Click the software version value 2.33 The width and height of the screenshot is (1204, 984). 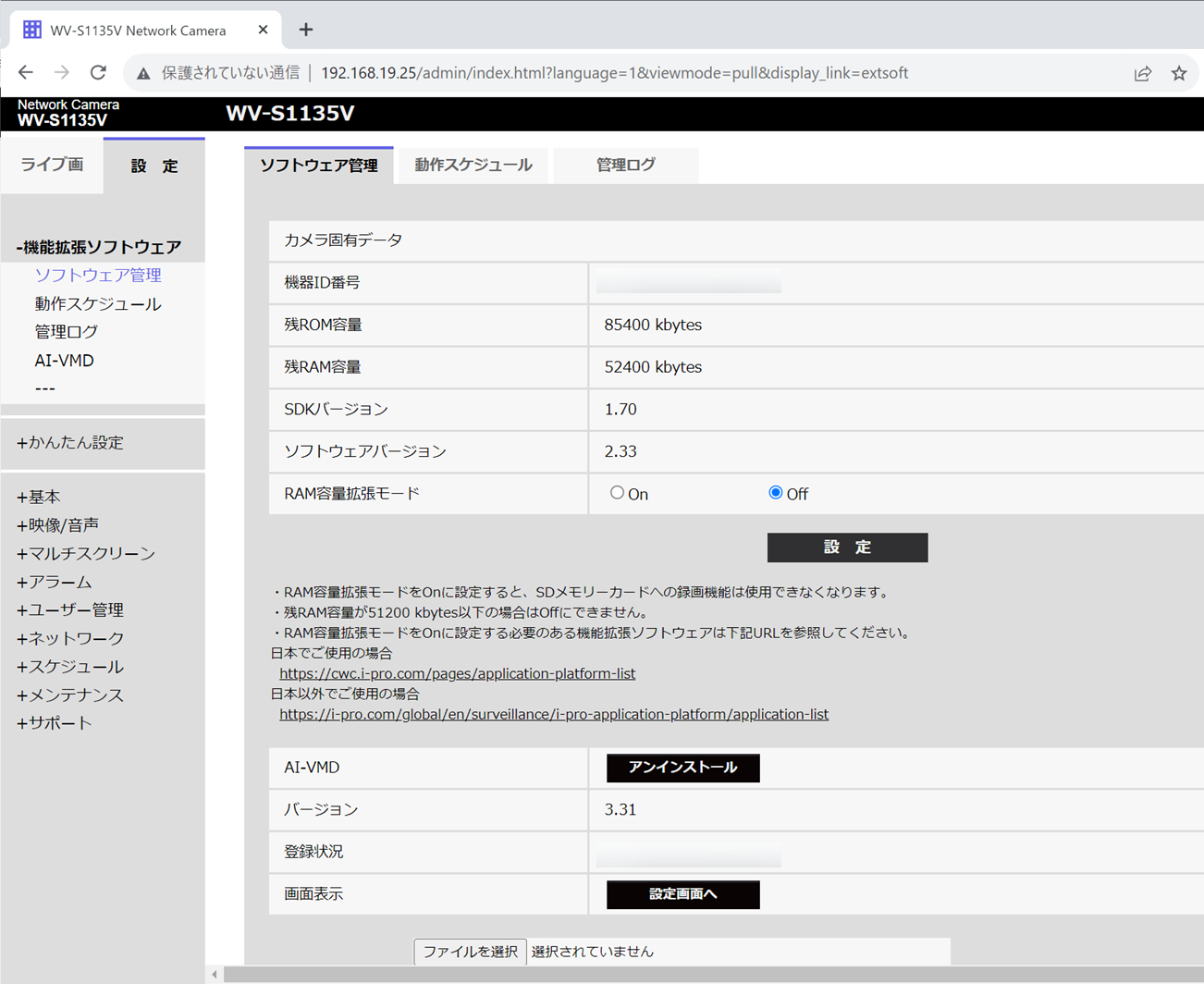point(620,452)
